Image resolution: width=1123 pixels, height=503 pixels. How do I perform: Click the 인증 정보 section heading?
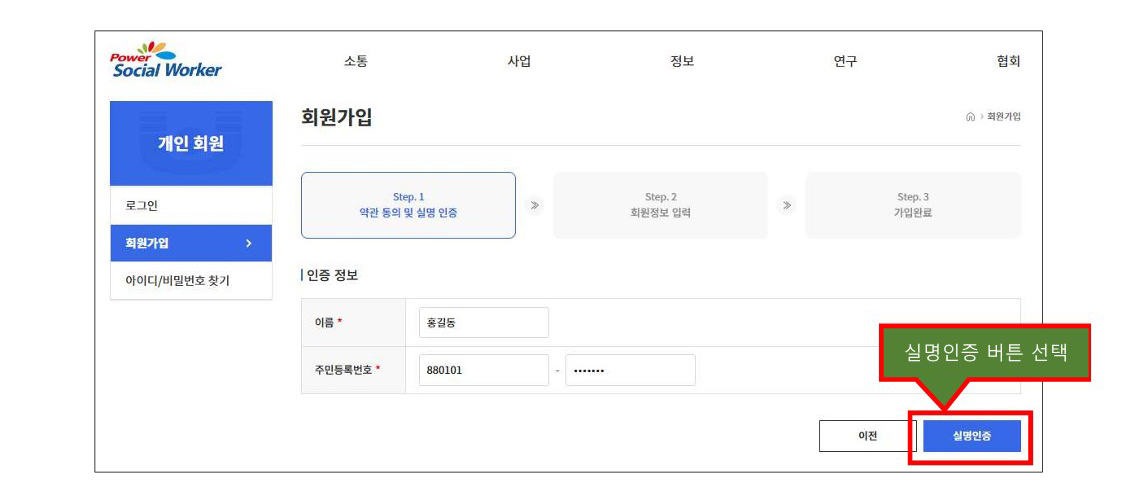click(332, 275)
